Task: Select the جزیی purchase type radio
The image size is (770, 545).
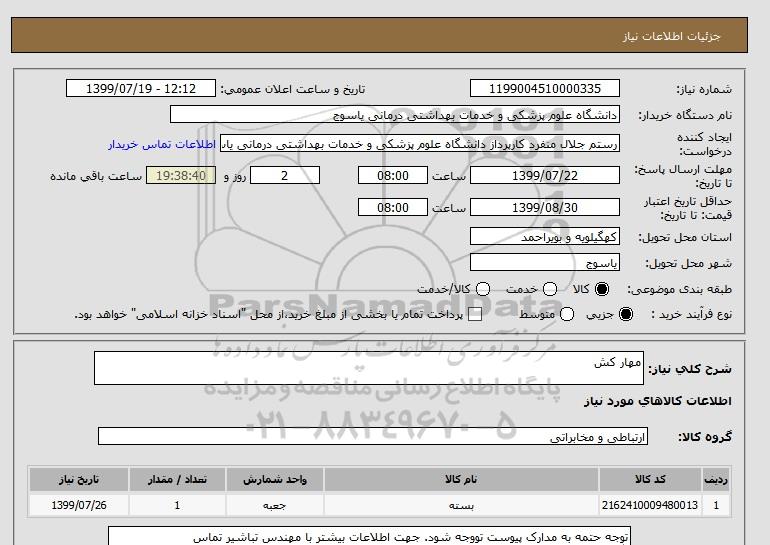Action: (x=626, y=314)
